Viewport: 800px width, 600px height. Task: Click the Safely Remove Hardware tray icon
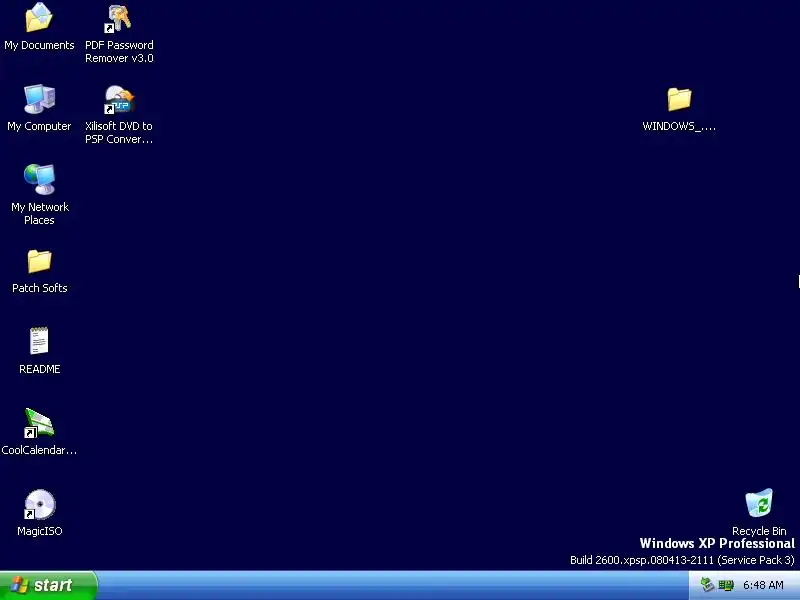(x=707, y=585)
